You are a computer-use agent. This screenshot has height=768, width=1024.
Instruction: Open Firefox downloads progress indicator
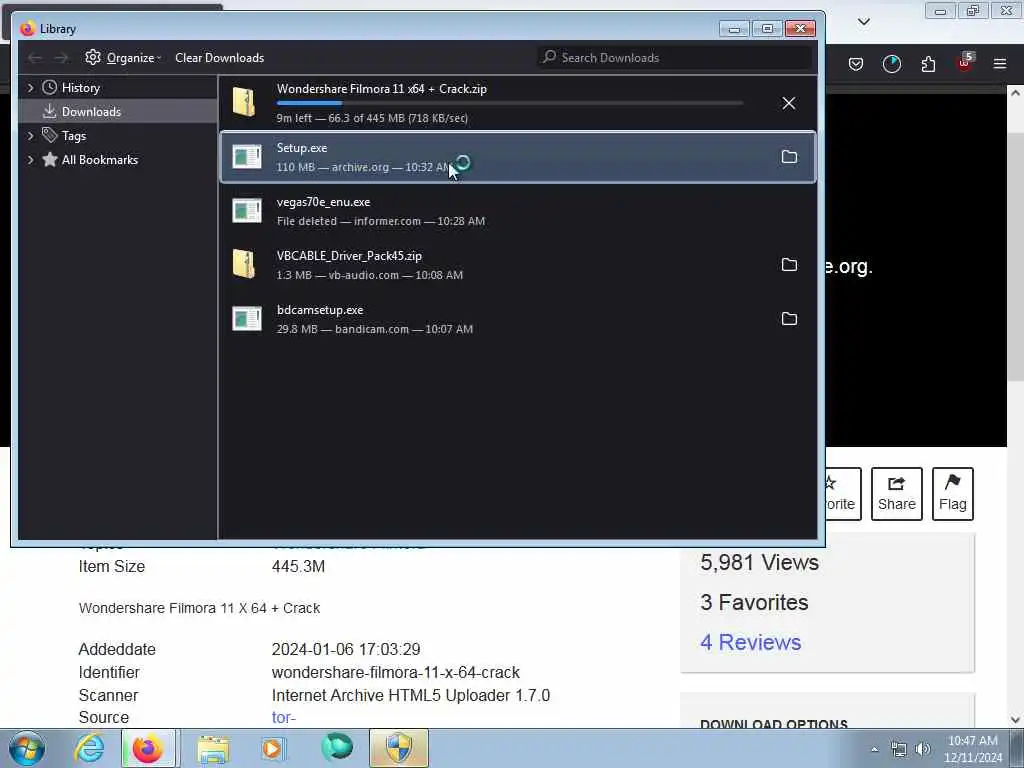pos(891,64)
